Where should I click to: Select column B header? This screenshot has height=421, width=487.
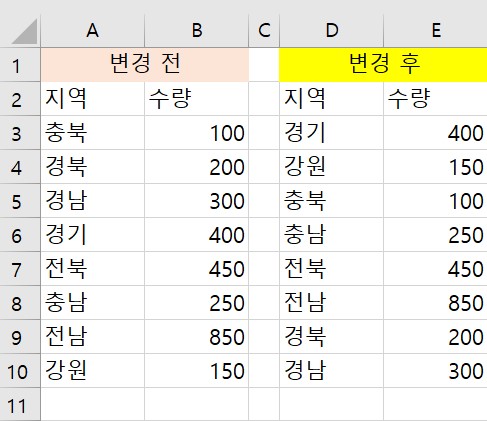(197, 30)
